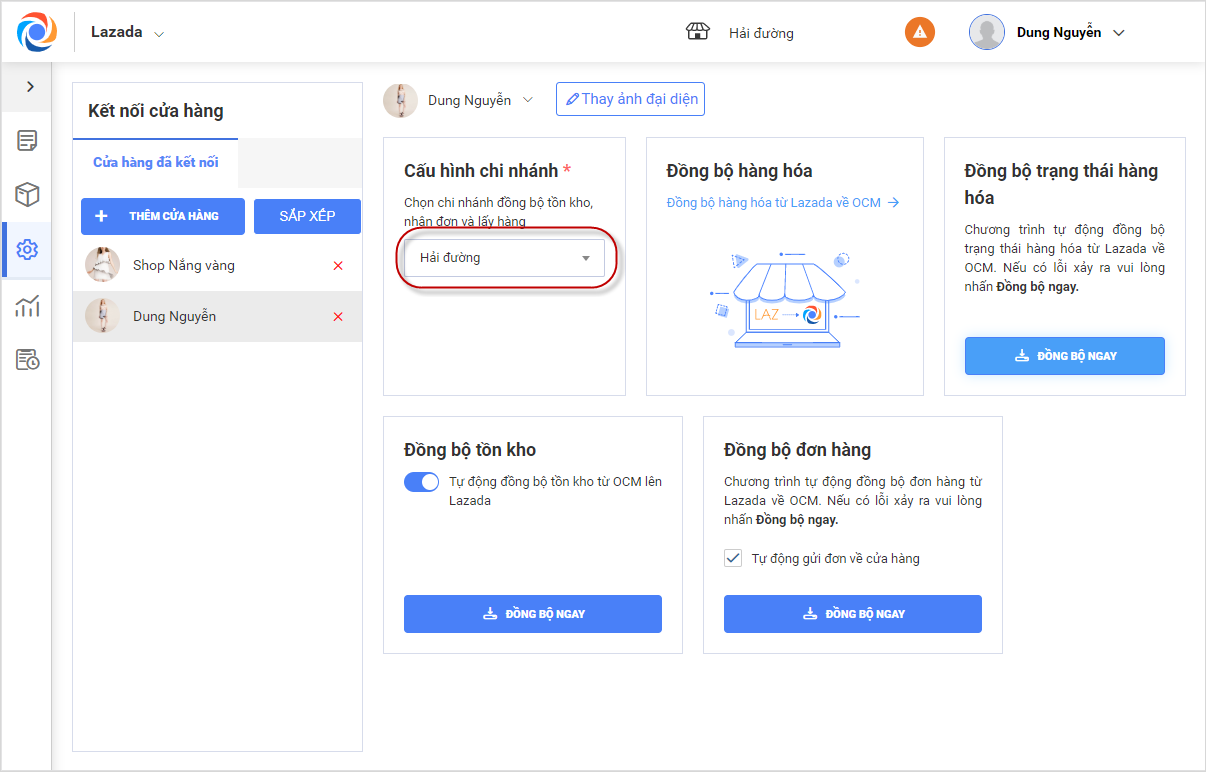Click the orange warning alert icon

[919, 32]
